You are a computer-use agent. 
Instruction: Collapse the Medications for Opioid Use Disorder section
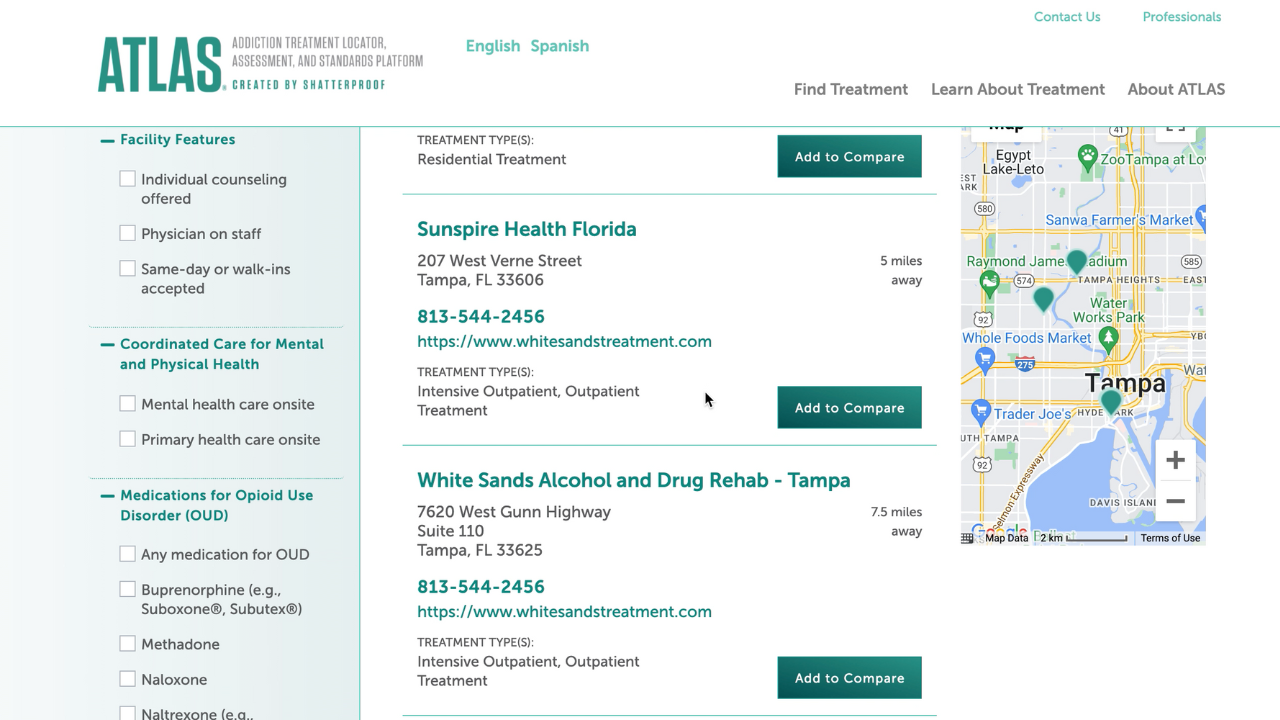(107, 495)
